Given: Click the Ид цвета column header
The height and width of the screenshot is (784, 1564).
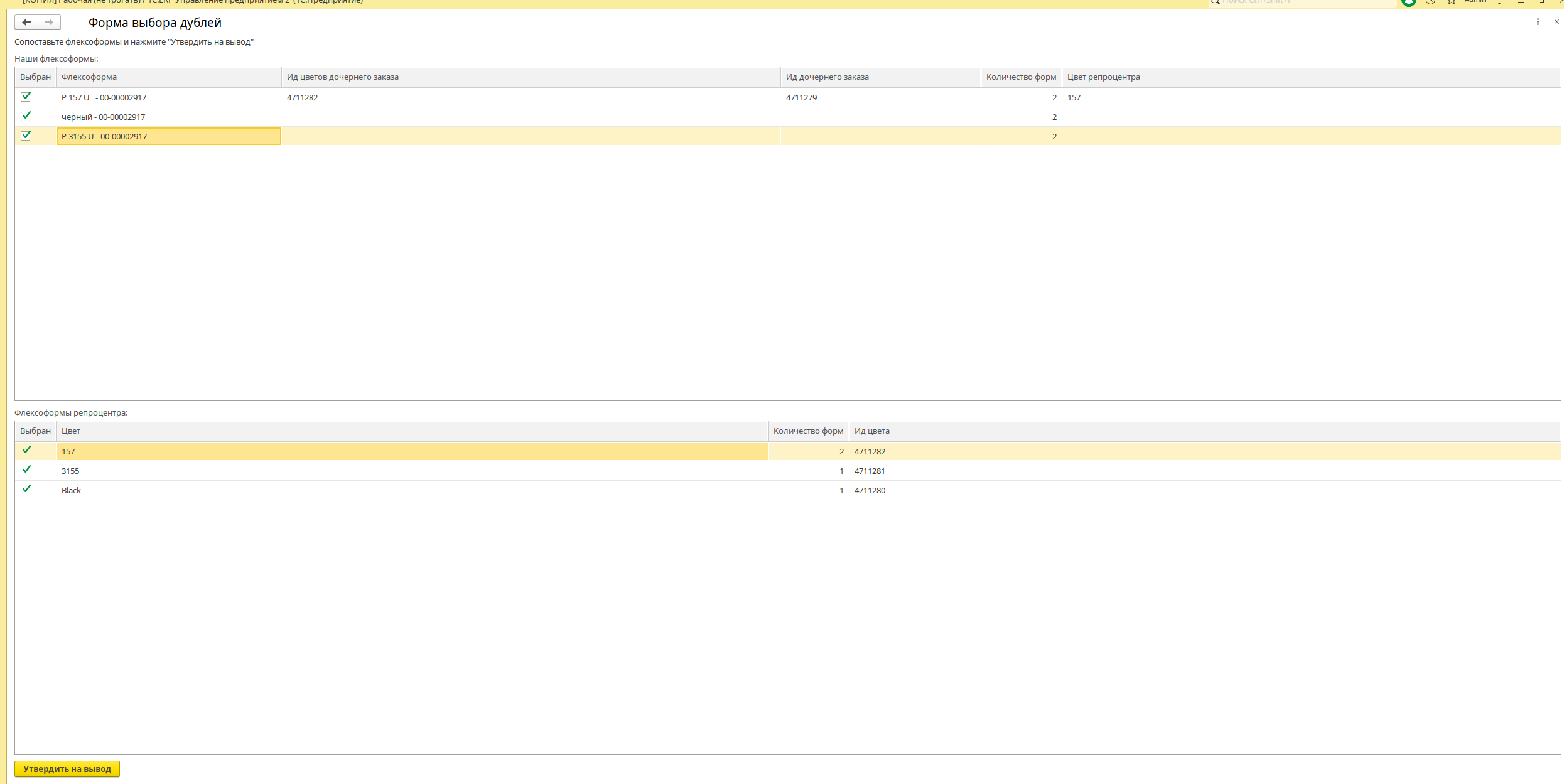Looking at the screenshot, I should click(x=871, y=431).
